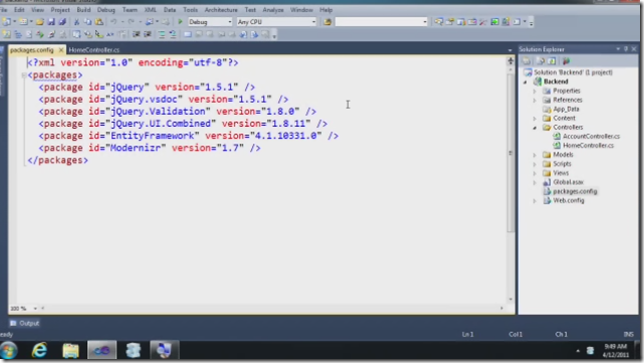Open Windows Explorer folder from the taskbar
The image size is (644, 363).
(x=71, y=350)
